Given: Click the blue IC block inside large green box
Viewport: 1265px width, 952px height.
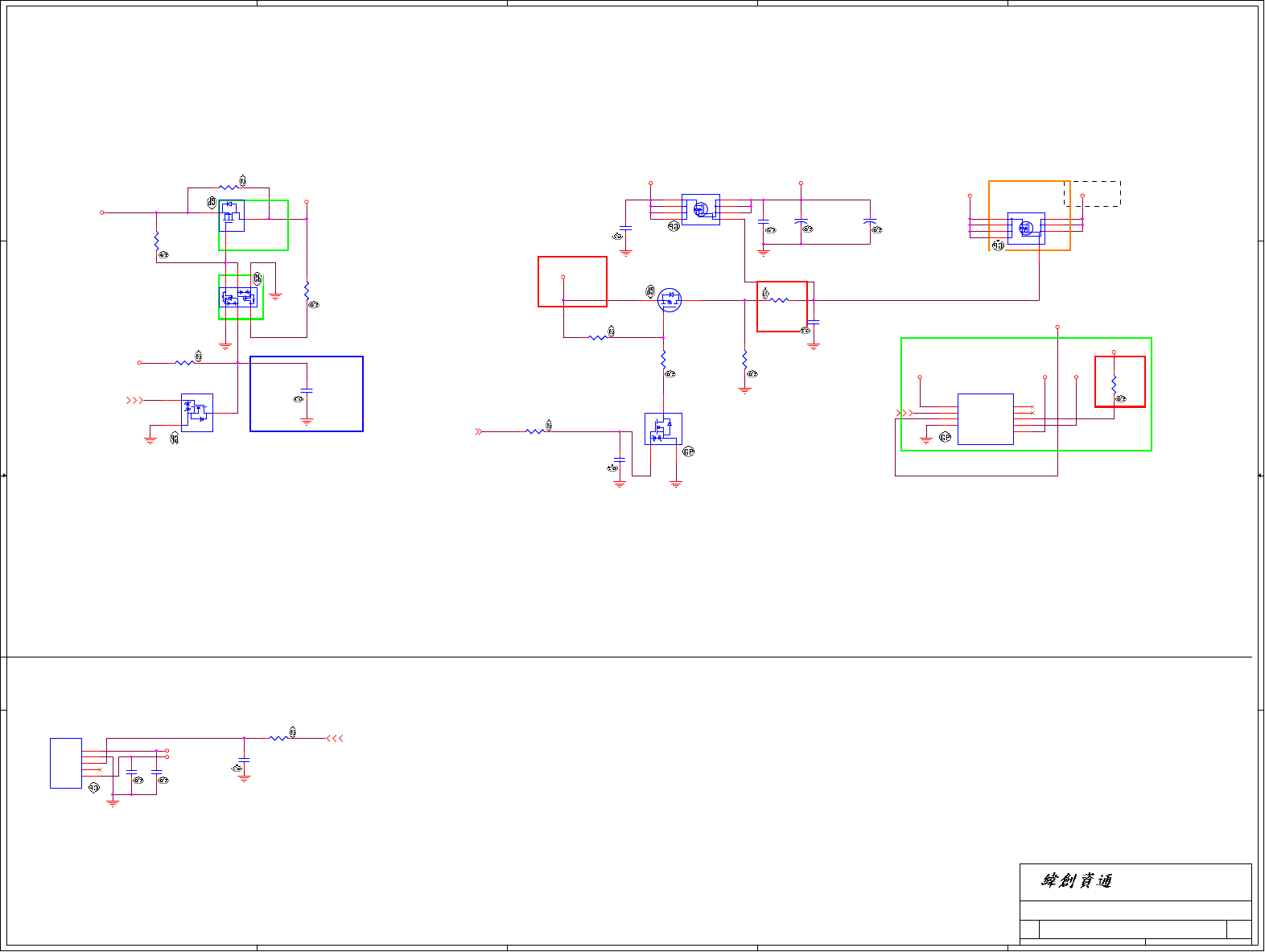Looking at the screenshot, I should point(986,419).
